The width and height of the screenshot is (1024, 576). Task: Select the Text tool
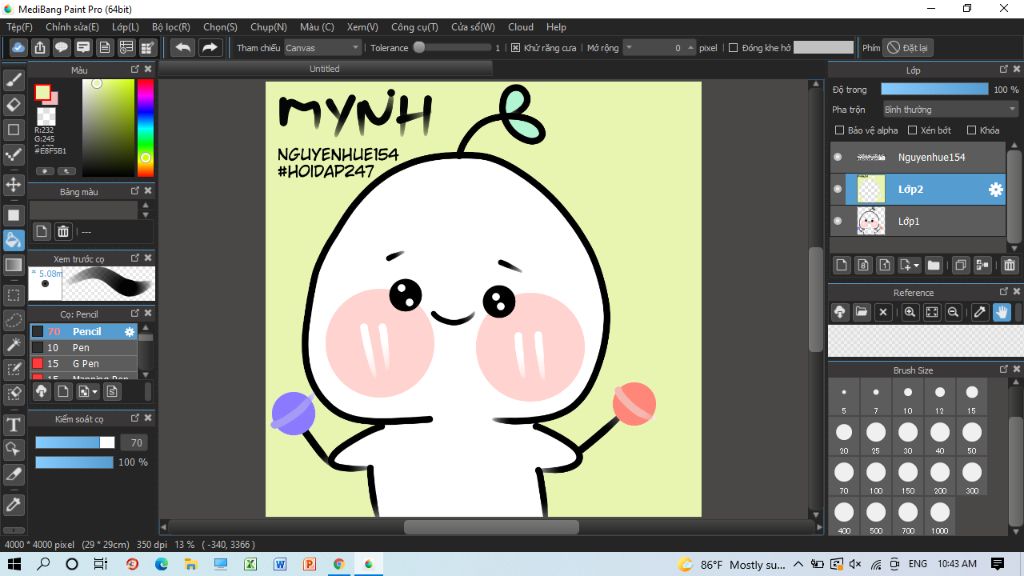(14, 425)
